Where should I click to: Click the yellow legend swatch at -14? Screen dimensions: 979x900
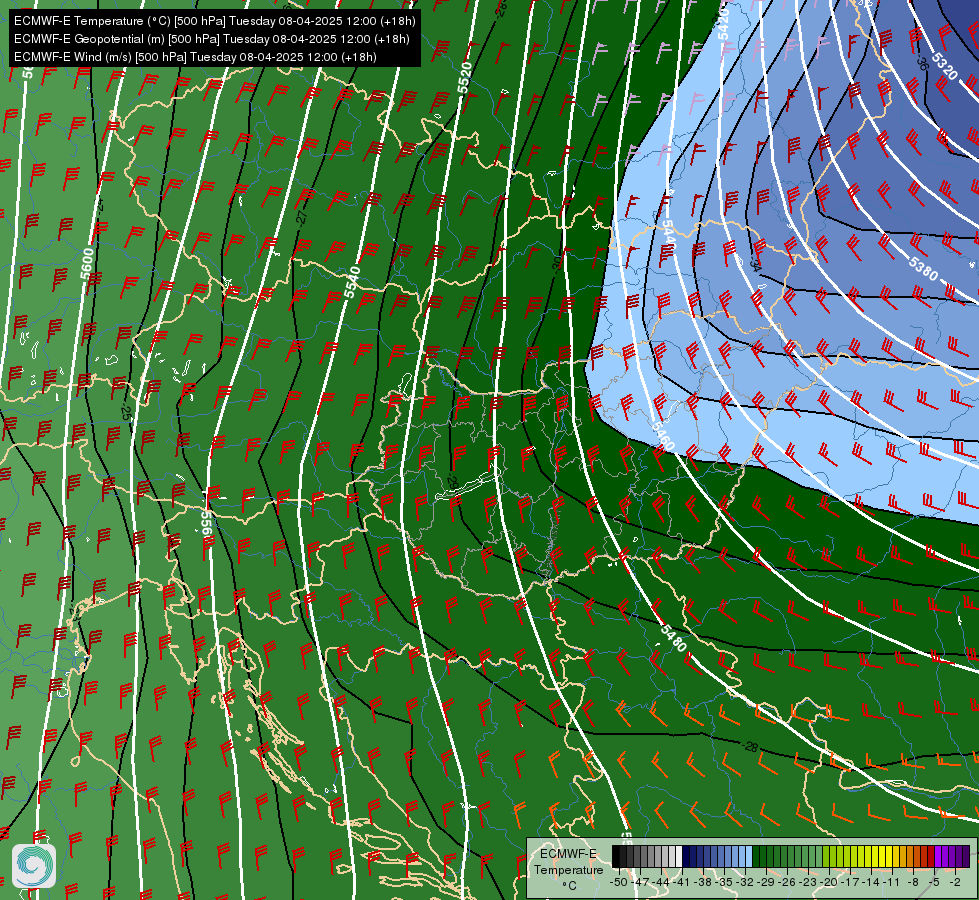[x=875, y=856]
